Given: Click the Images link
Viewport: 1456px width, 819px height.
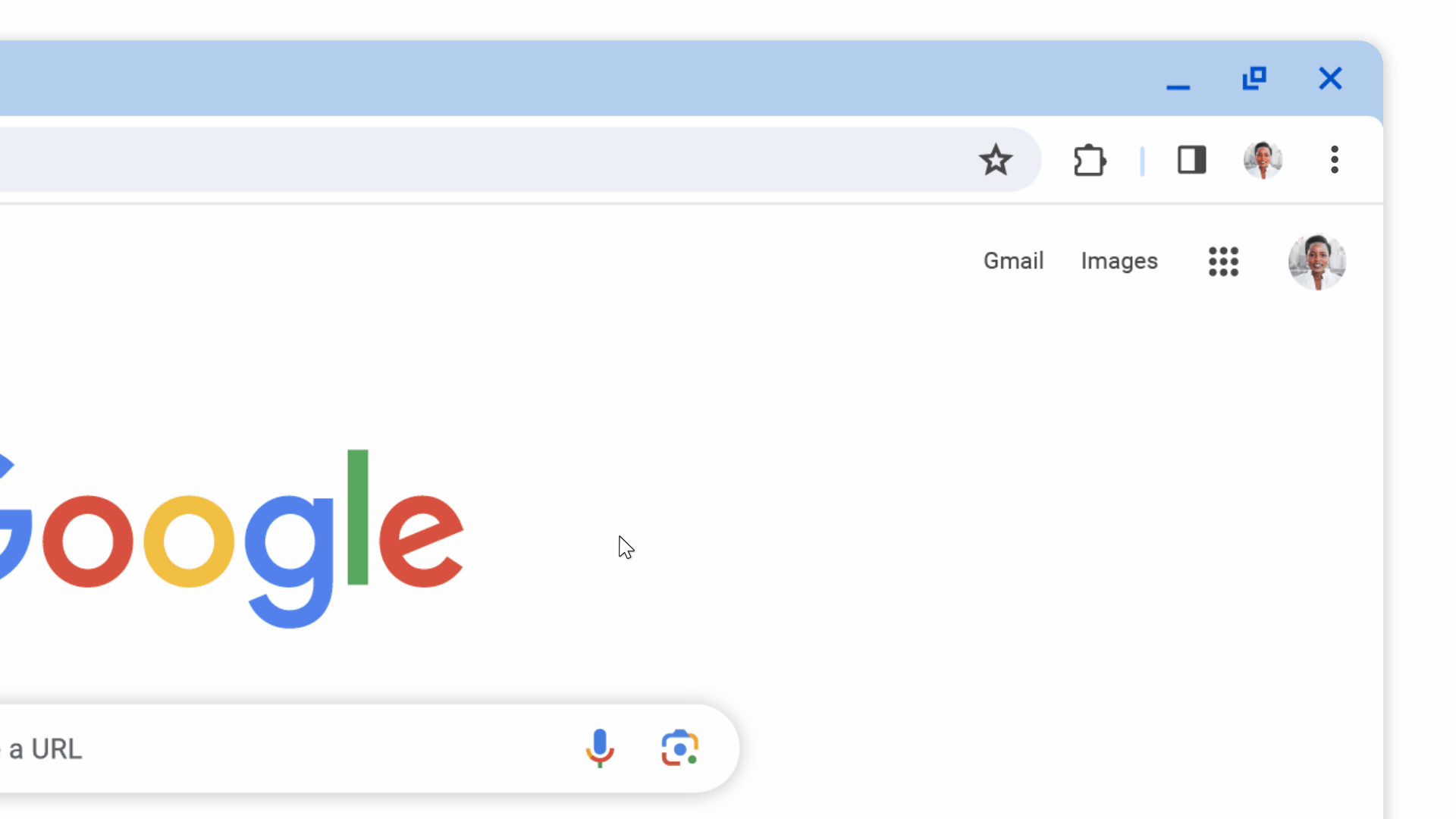Looking at the screenshot, I should coord(1119,261).
